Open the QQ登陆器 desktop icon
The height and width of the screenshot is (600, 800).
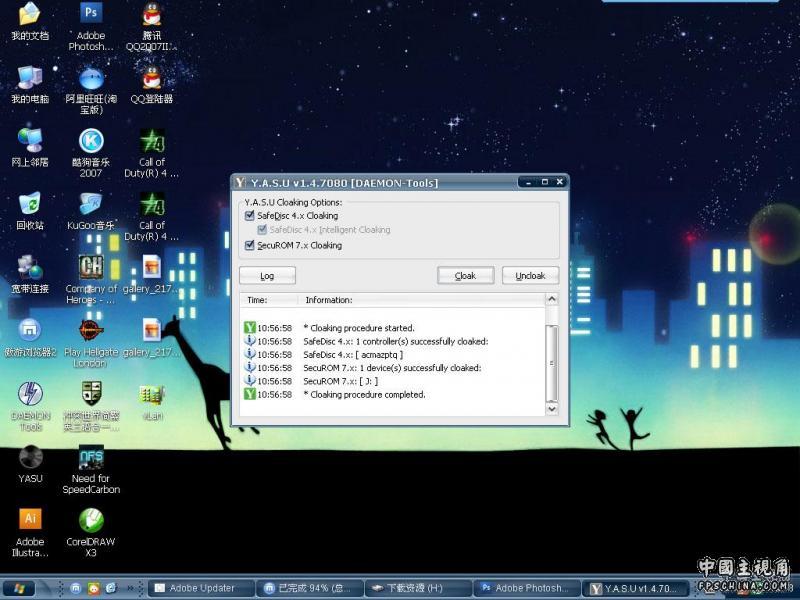[152, 78]
